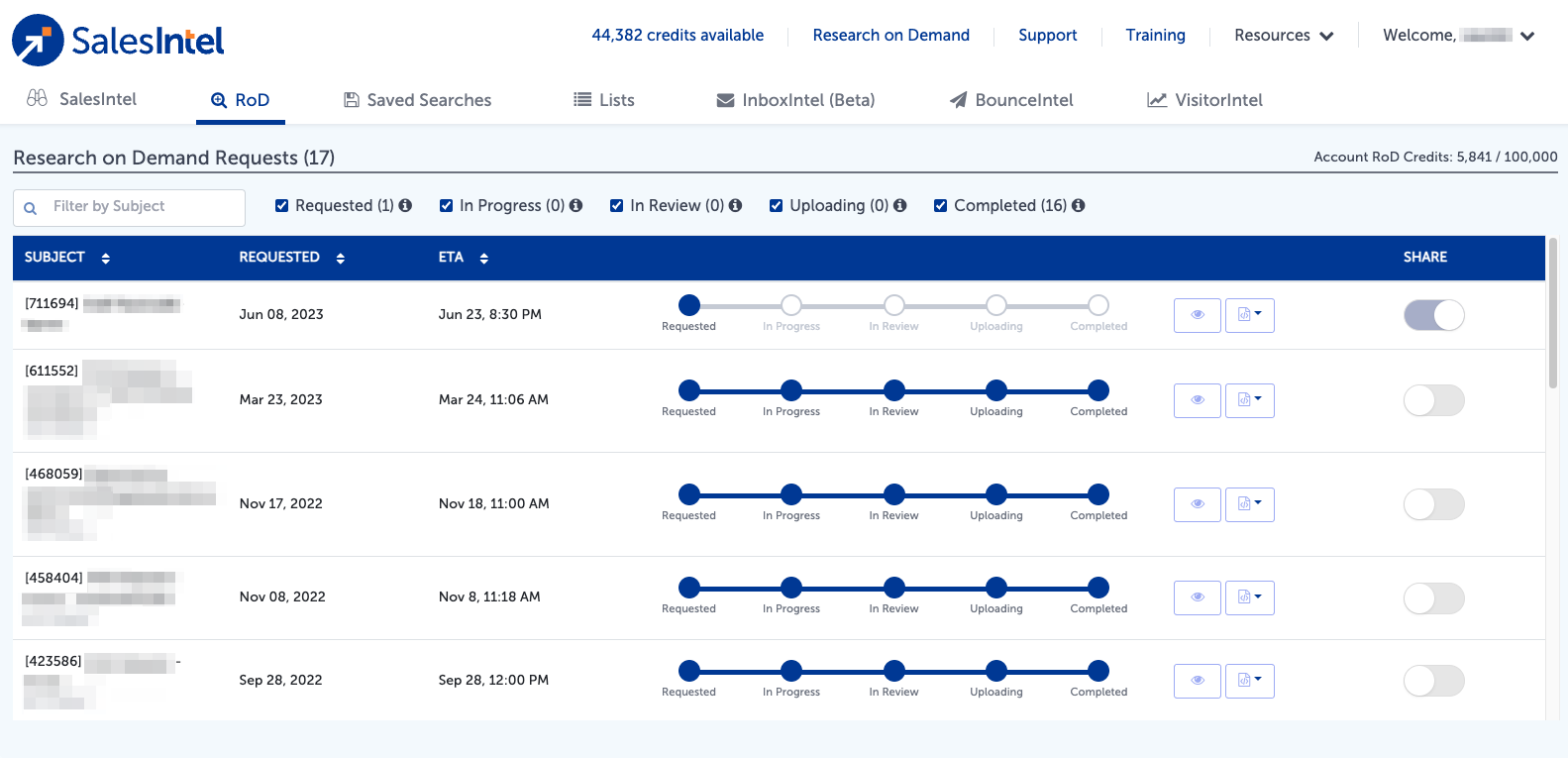The width and height of the screenshot is (1568, 758).
Task: Click the Nov 8, 11:18 AM ETA
Action: click(x=489, y=596)
